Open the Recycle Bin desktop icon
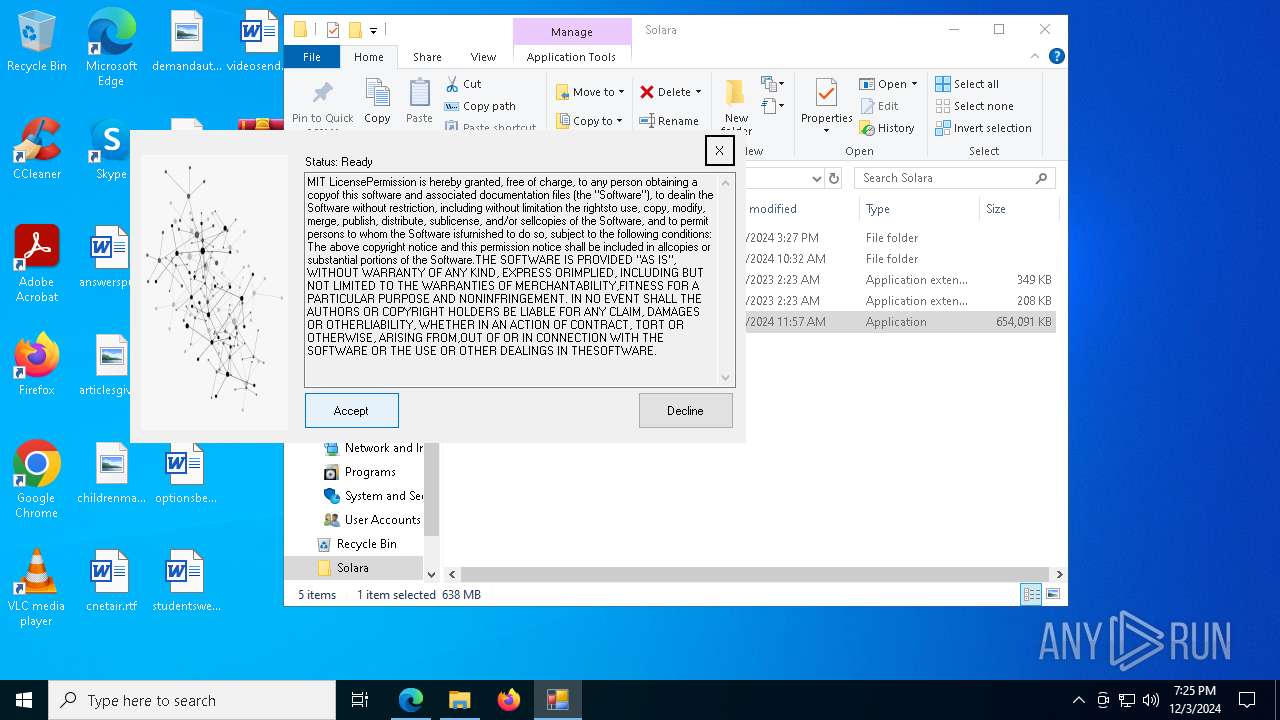Viewport: 1280px width, 720px height. coord(37,42)
